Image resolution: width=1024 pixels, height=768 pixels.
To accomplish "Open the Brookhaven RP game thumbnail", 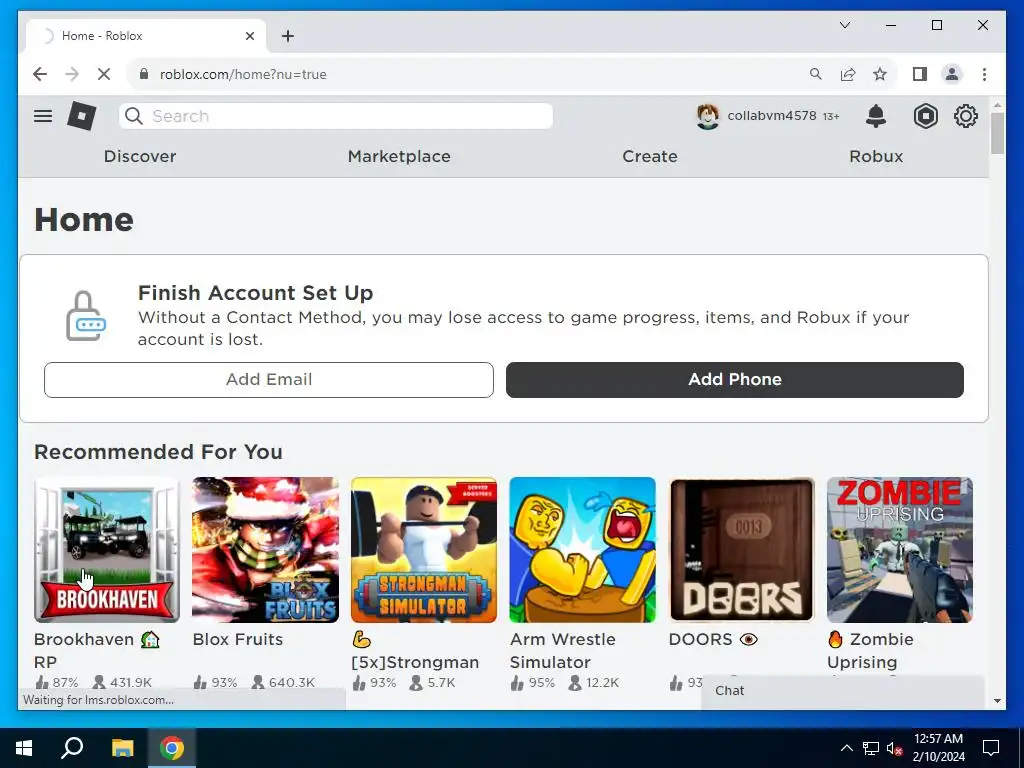I will coord(106,550).
